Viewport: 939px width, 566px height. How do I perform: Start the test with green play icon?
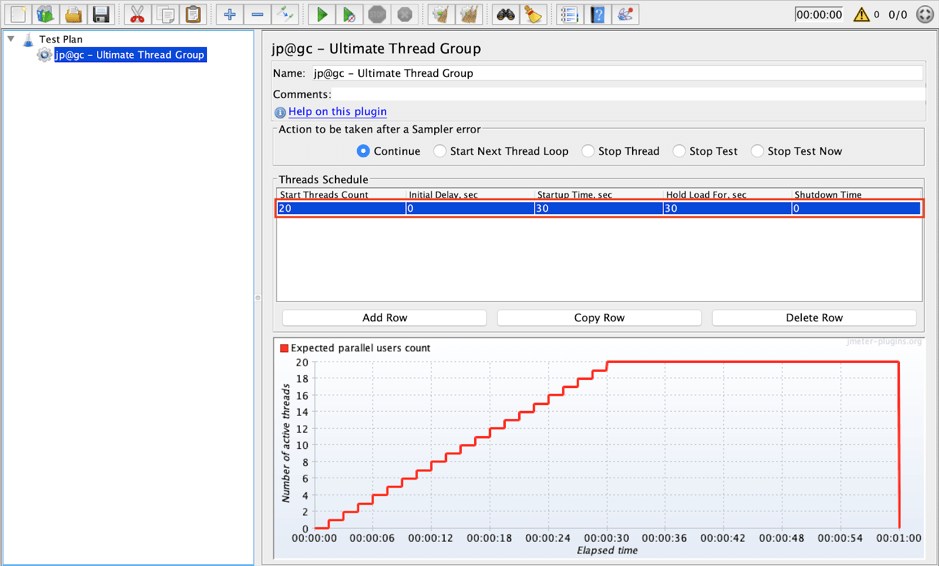pyautogui.click(x=322, y=14)
